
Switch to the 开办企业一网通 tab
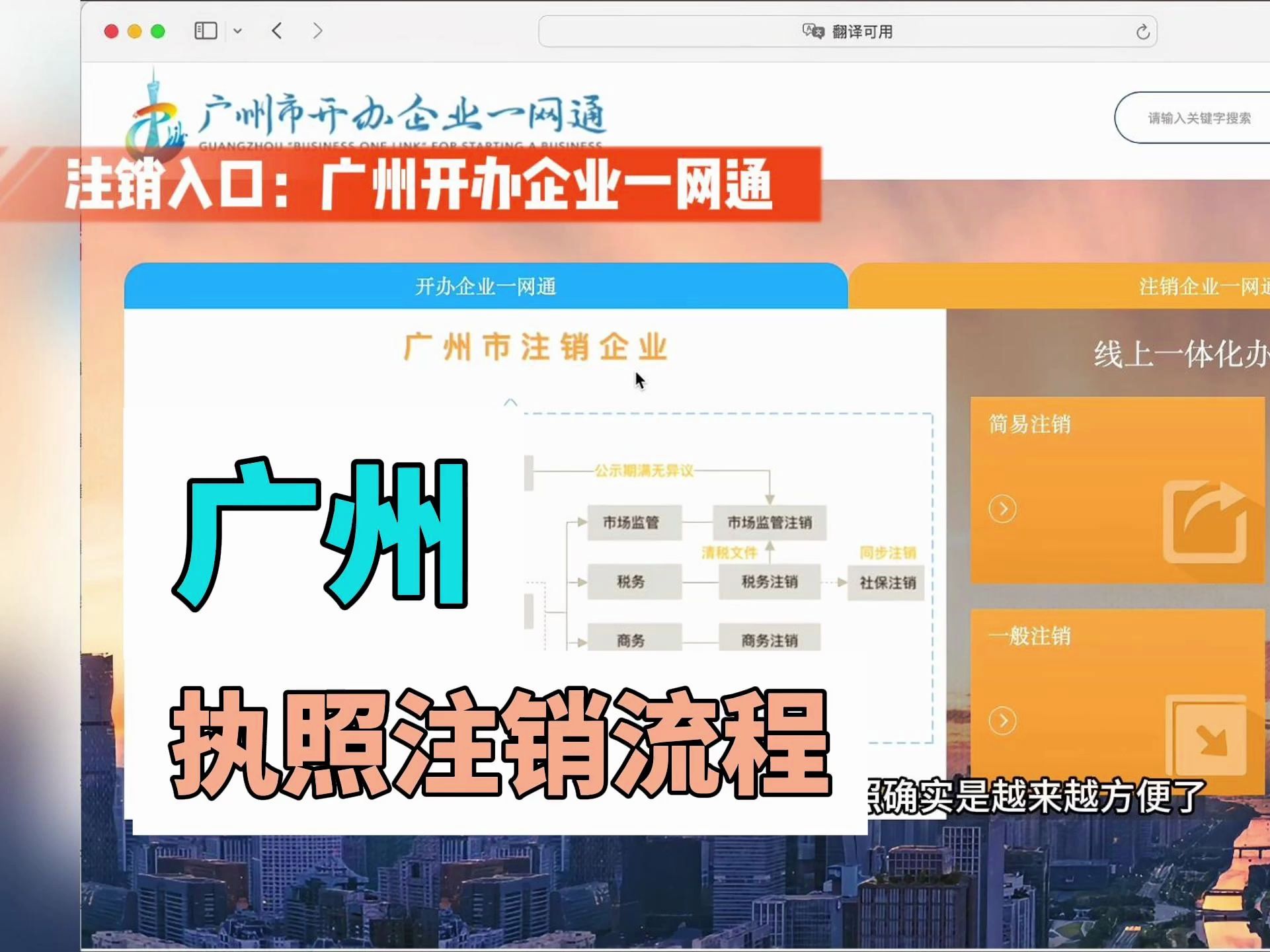point(486,286)
